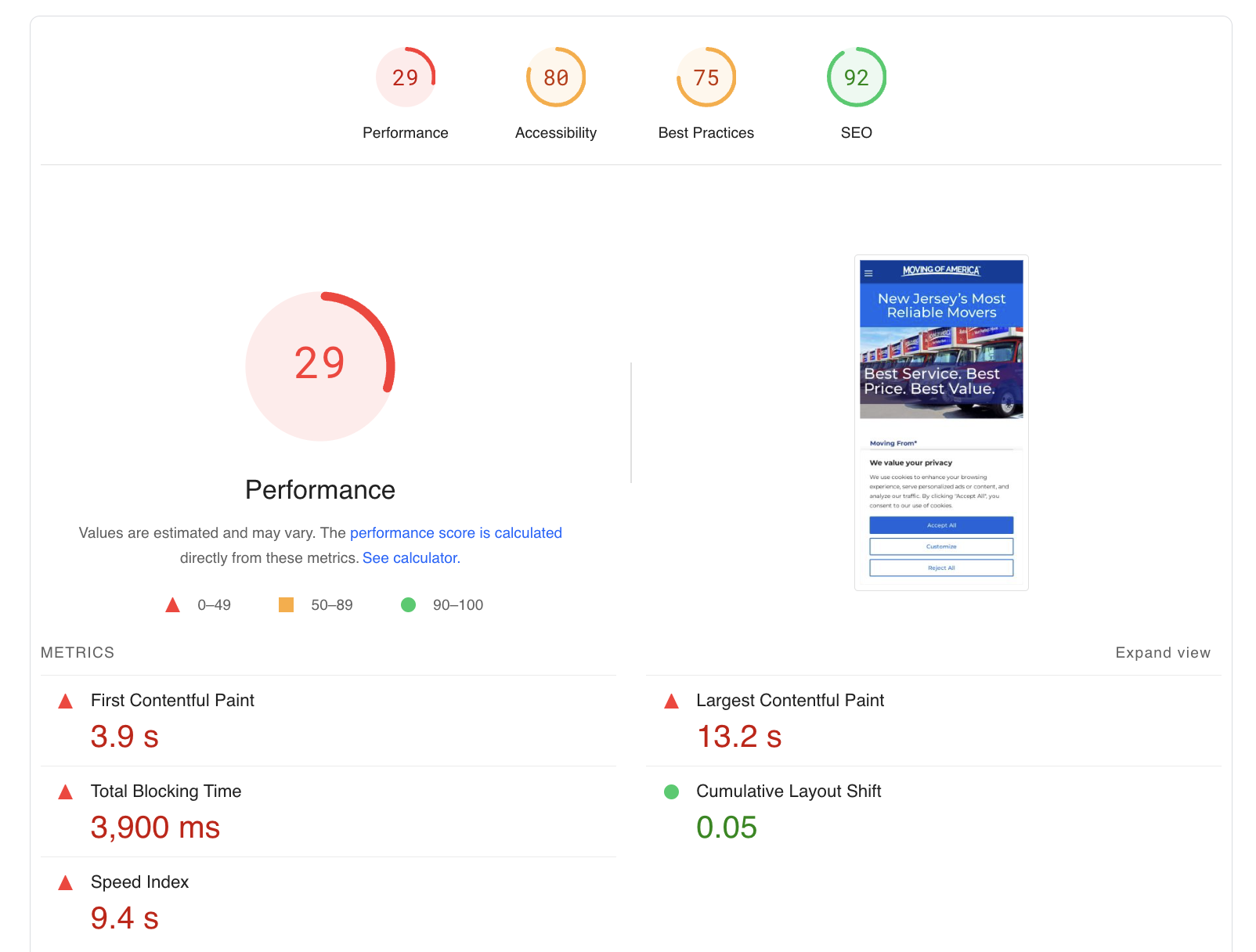The width and height of the screenshot is (1256, 952).
Task: Click the red triangle next to Largest Contentful Paint
Action: point(671,701)
